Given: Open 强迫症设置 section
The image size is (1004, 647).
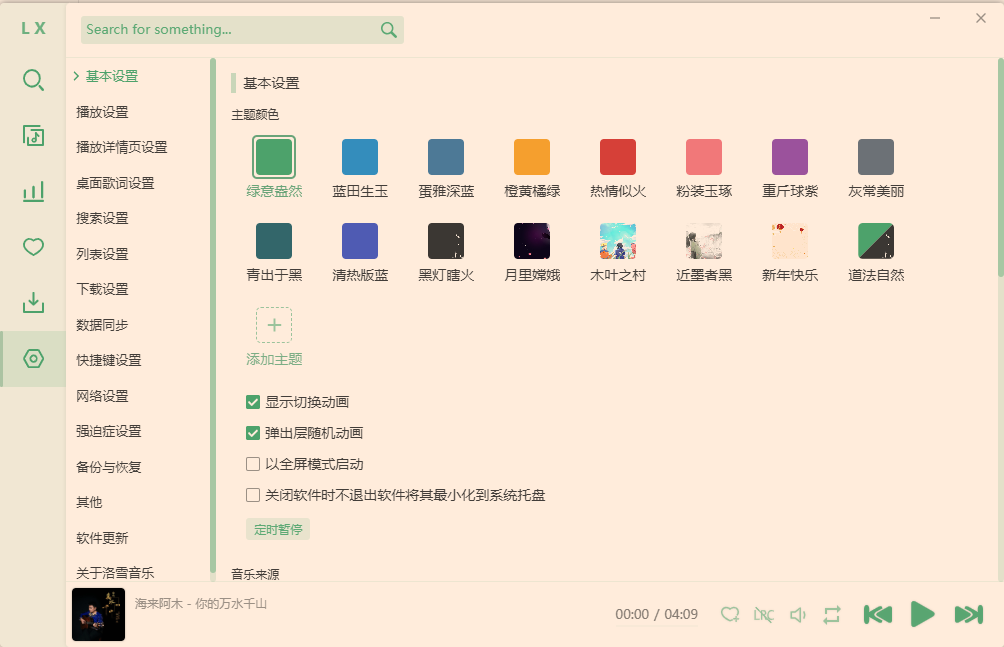Looking at the screenshot, I should click(109, 432).
